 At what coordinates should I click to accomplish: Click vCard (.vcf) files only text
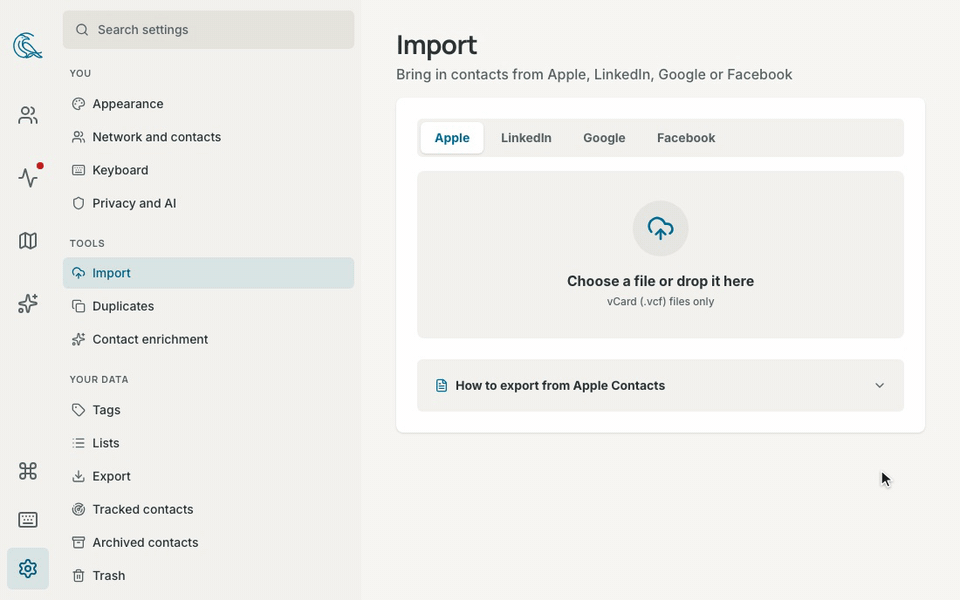[660, 301]
